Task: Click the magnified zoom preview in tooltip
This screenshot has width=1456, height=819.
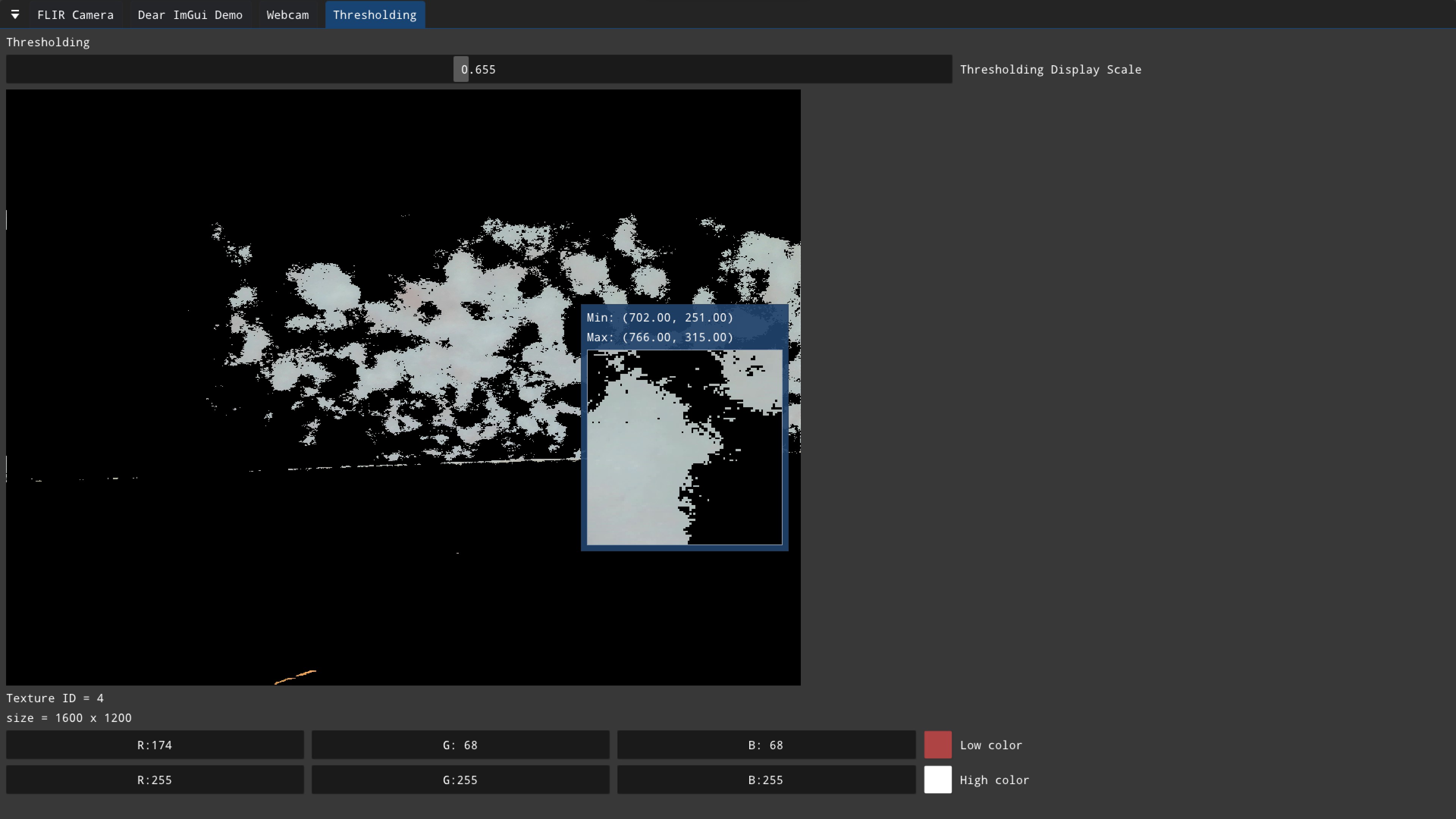Action: 684,447
